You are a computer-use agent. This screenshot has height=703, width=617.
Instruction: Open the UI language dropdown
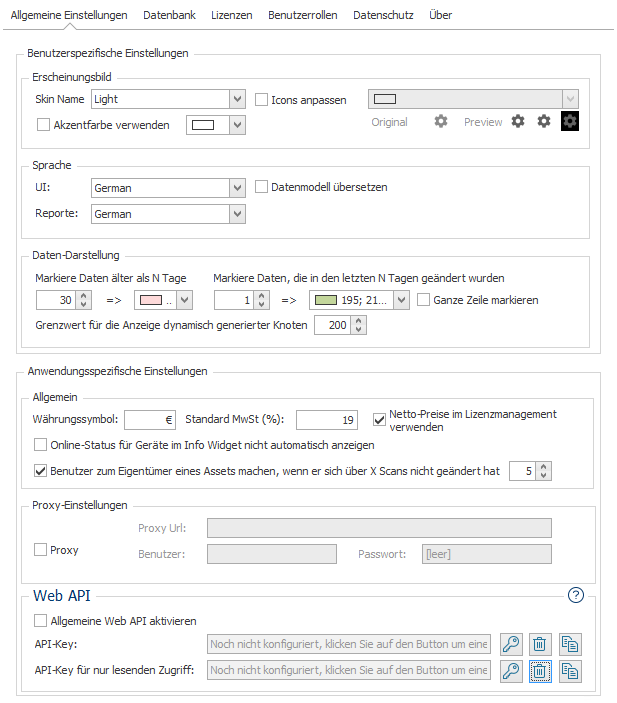tap(238, 188)
